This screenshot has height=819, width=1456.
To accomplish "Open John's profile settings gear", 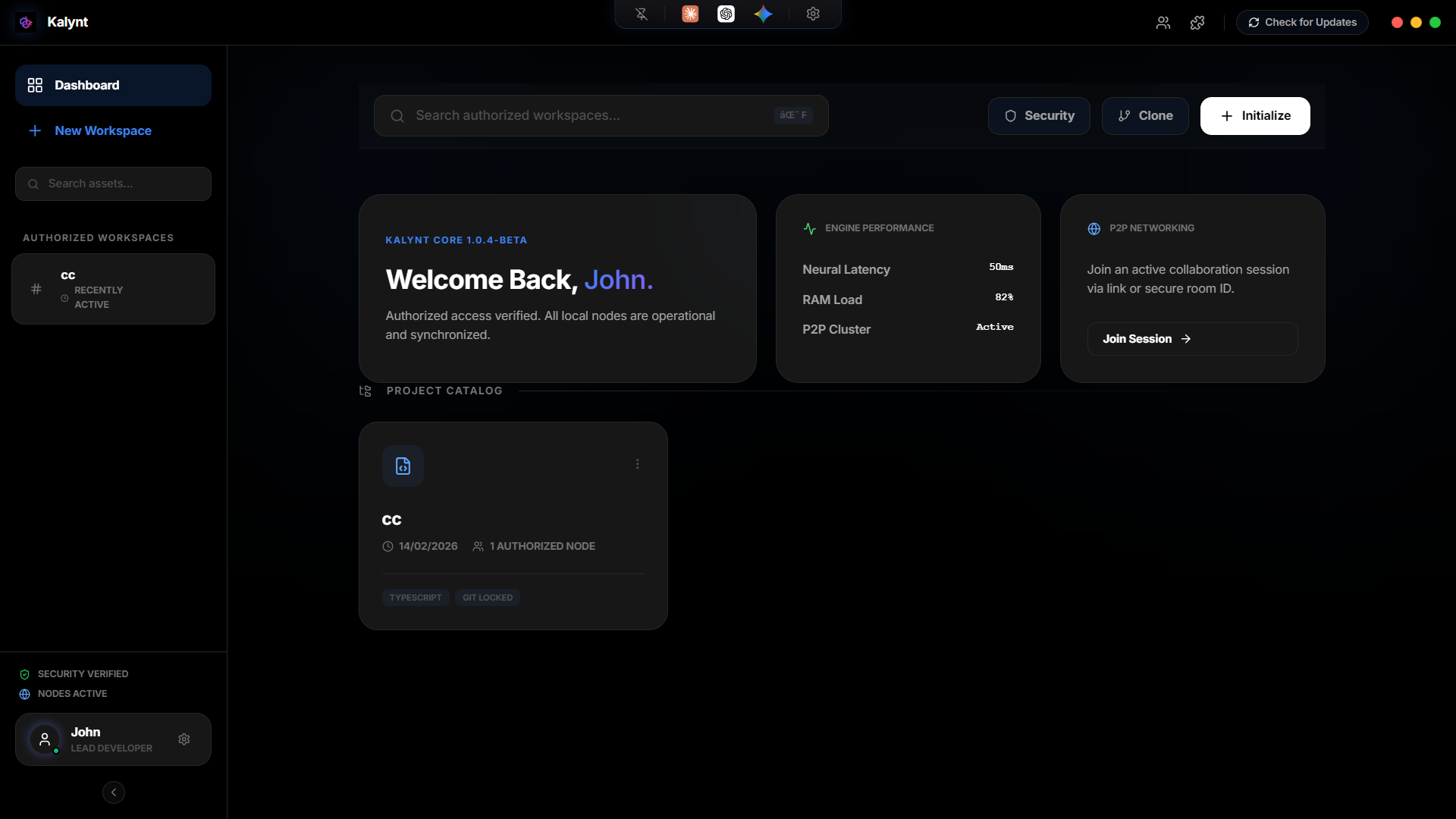I will tap(184, 739).
